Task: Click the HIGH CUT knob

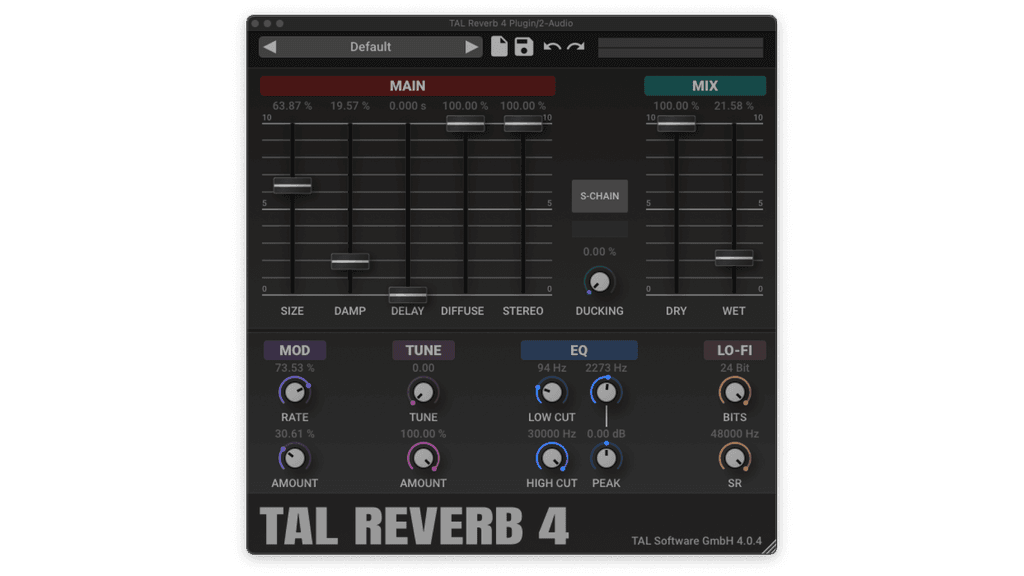Action: 551,458
